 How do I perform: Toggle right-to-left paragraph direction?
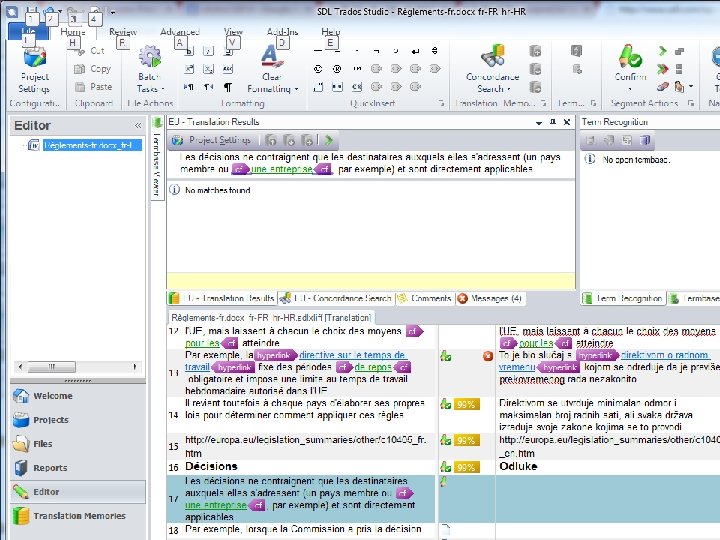click(208, 87)
